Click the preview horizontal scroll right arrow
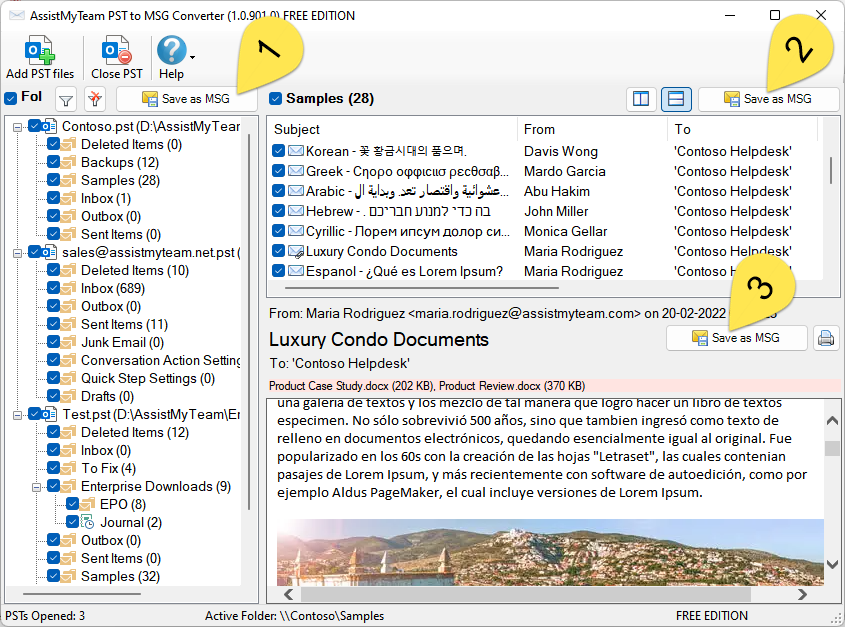Screen dimensions: 845x627 click(802, 595)
